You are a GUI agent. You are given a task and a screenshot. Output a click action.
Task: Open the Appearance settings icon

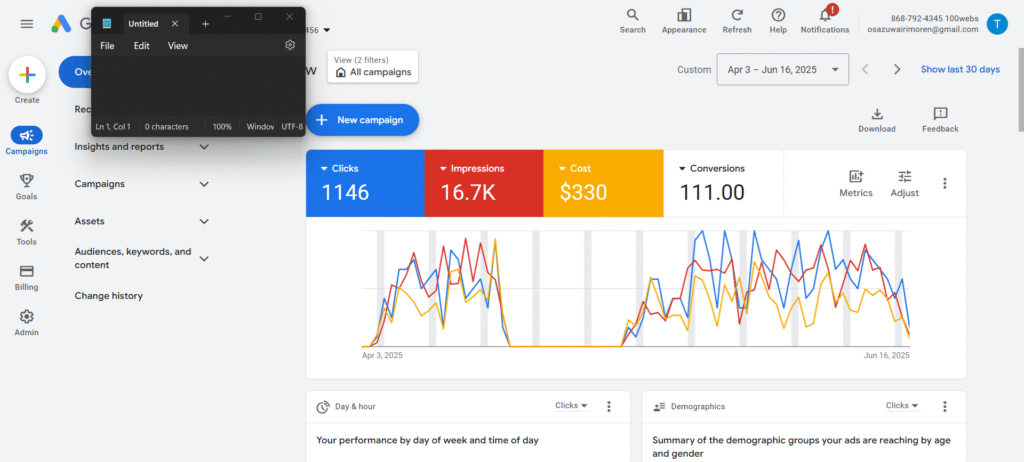(x=684, y=15)
